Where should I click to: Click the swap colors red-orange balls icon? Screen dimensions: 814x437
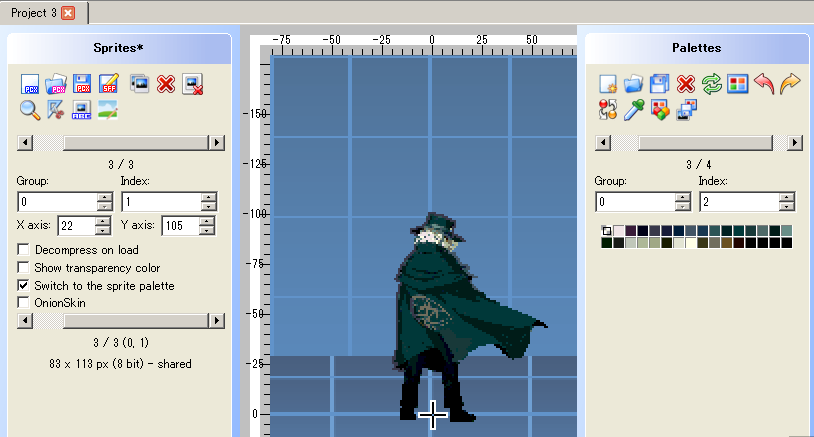tap(608, 110)
